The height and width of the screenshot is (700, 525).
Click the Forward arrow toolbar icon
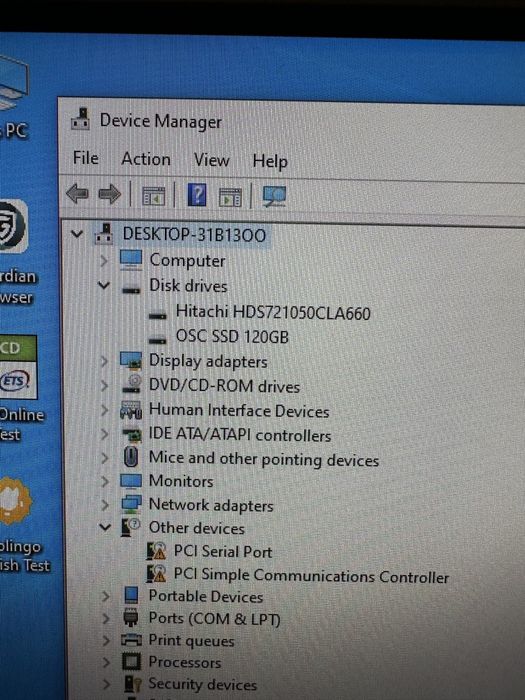click(110, 194)
